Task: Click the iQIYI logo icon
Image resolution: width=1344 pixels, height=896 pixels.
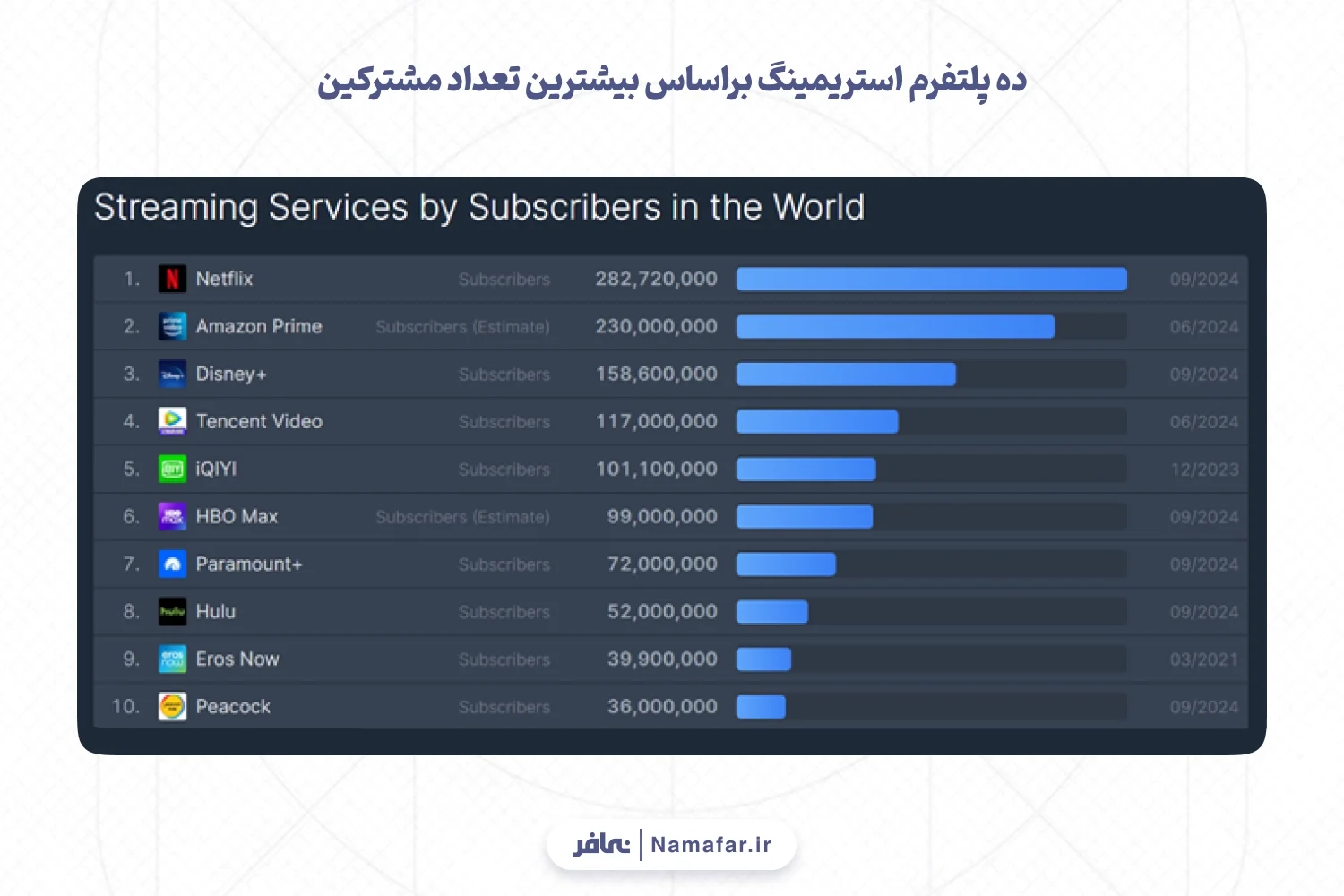Action: point(172,469)
